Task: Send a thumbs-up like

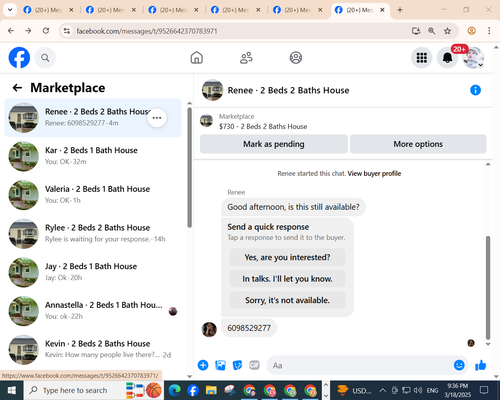Action: click(481, 365)
